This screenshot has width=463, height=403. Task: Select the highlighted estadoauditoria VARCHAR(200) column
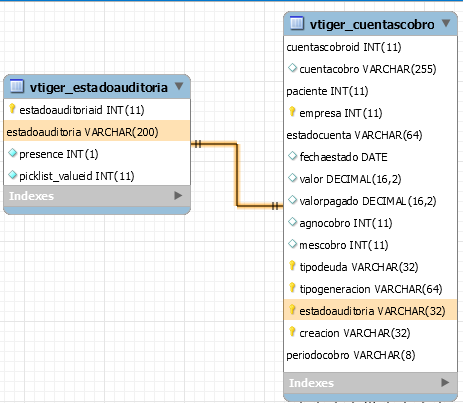point(97,132)
